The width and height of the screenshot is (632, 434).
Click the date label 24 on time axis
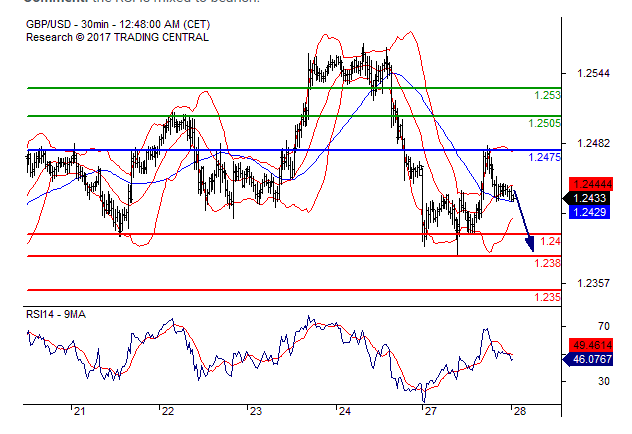(x=345, y=411)
